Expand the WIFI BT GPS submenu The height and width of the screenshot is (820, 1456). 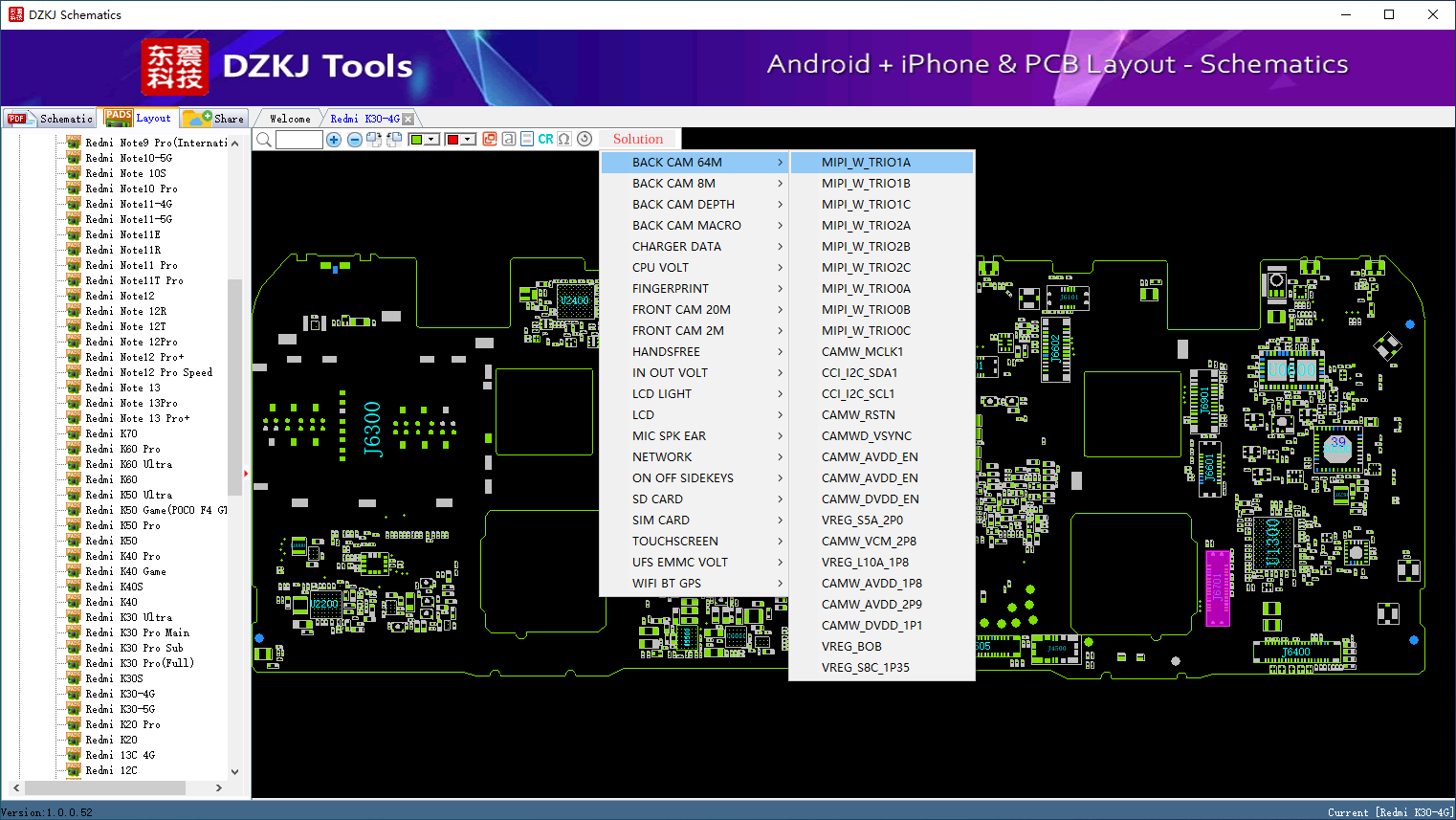pyautogui.click(x=694, y=584)
